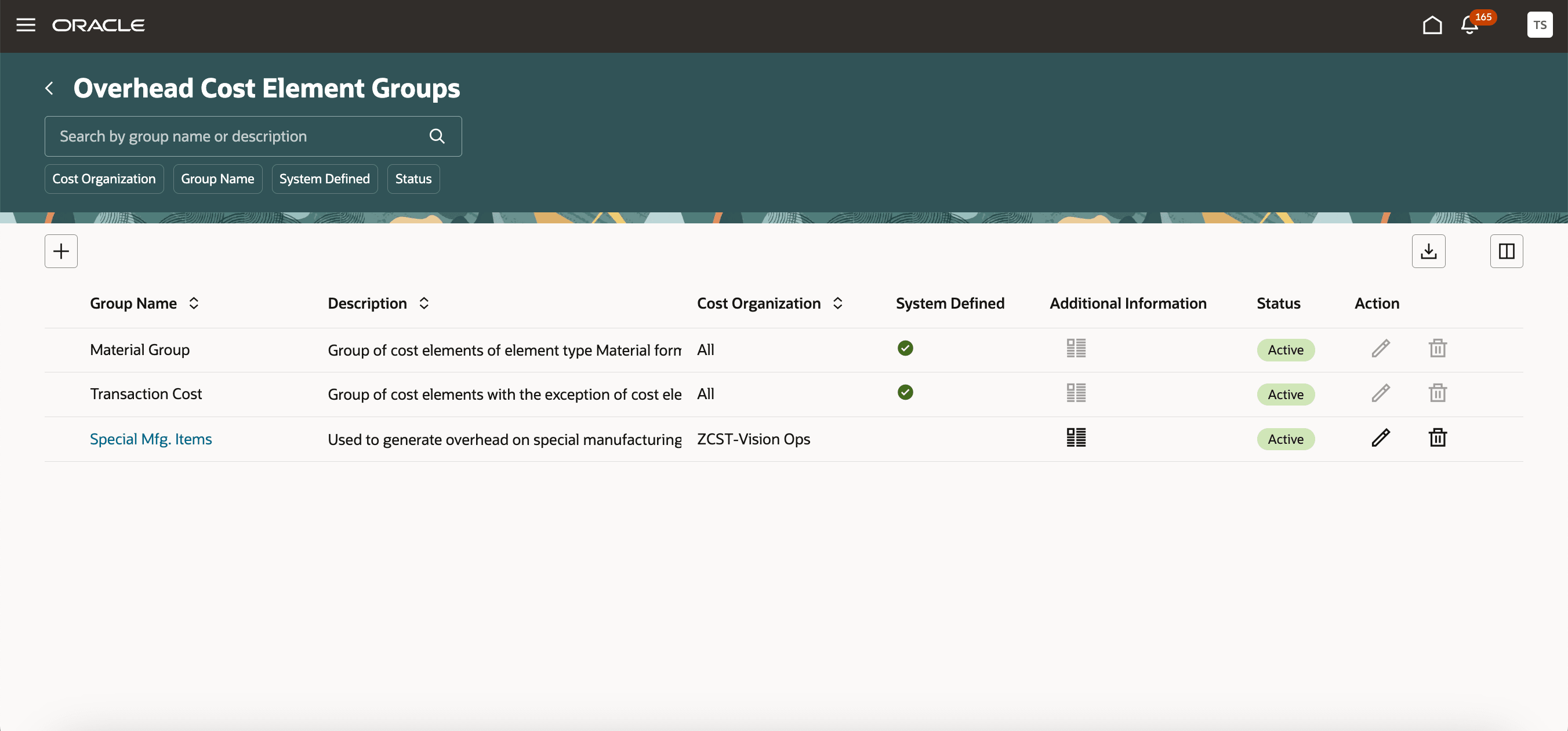Export the cost element groups table
The height and width of the screenshot is (731, 1568).
[1429, 251]
